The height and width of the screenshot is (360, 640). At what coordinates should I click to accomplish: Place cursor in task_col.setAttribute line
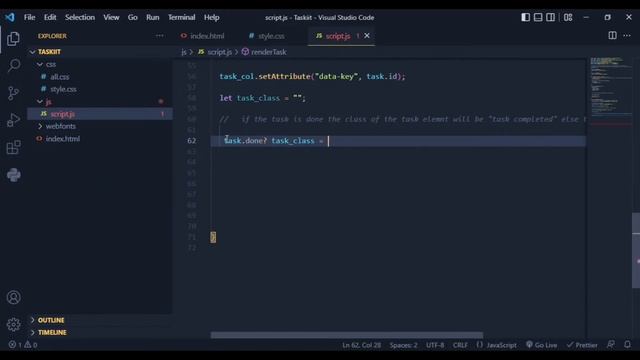click(x=312, y=76)
